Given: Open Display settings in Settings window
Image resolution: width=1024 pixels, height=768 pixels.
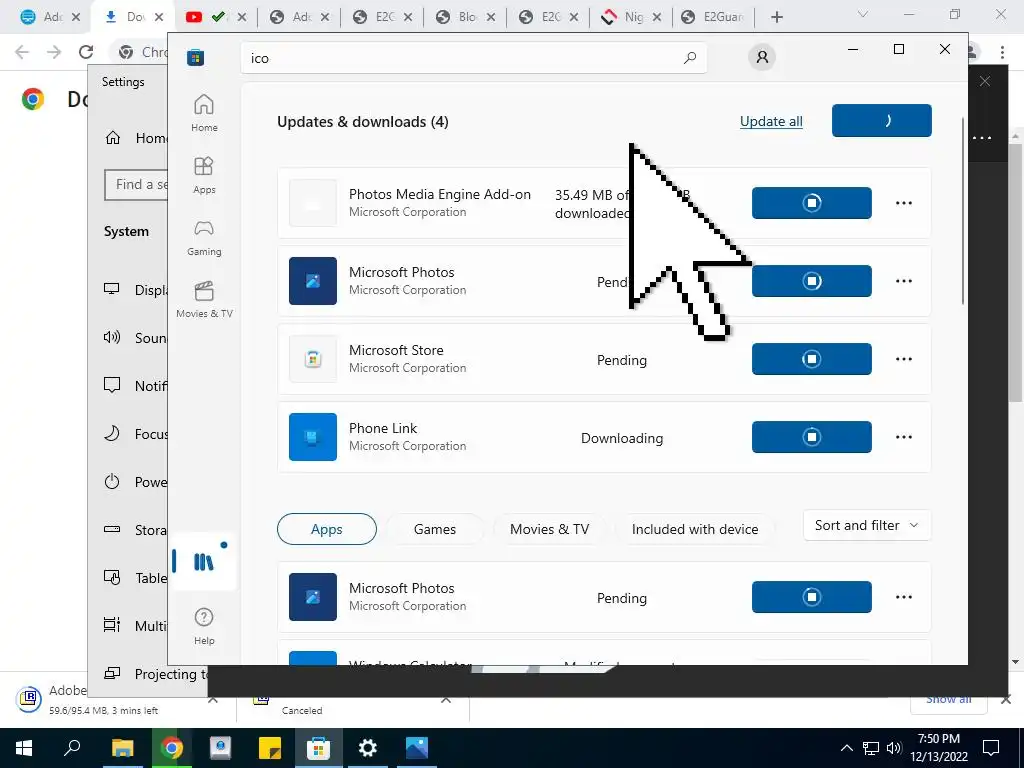Looking at the screenshot, I should click(x=135, y=290).
